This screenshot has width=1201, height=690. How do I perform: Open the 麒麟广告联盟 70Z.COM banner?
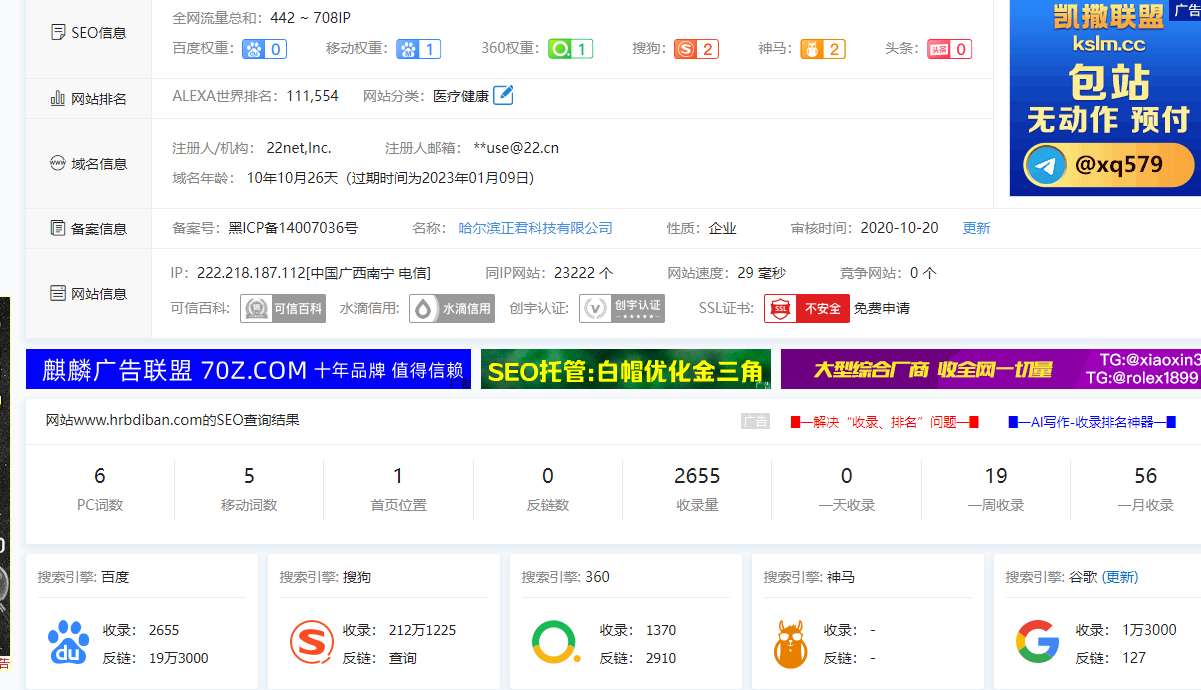click(248, 369)
